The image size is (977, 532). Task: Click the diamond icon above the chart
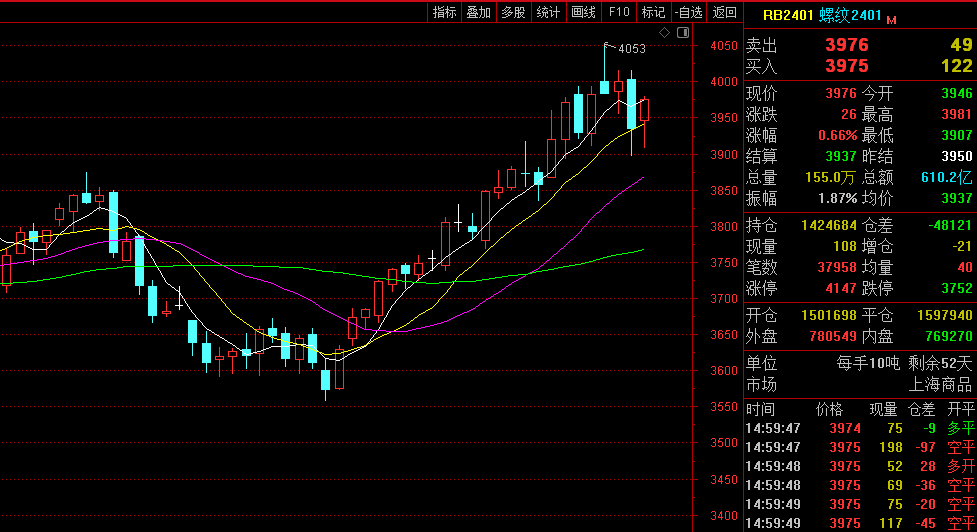(666, 33)
